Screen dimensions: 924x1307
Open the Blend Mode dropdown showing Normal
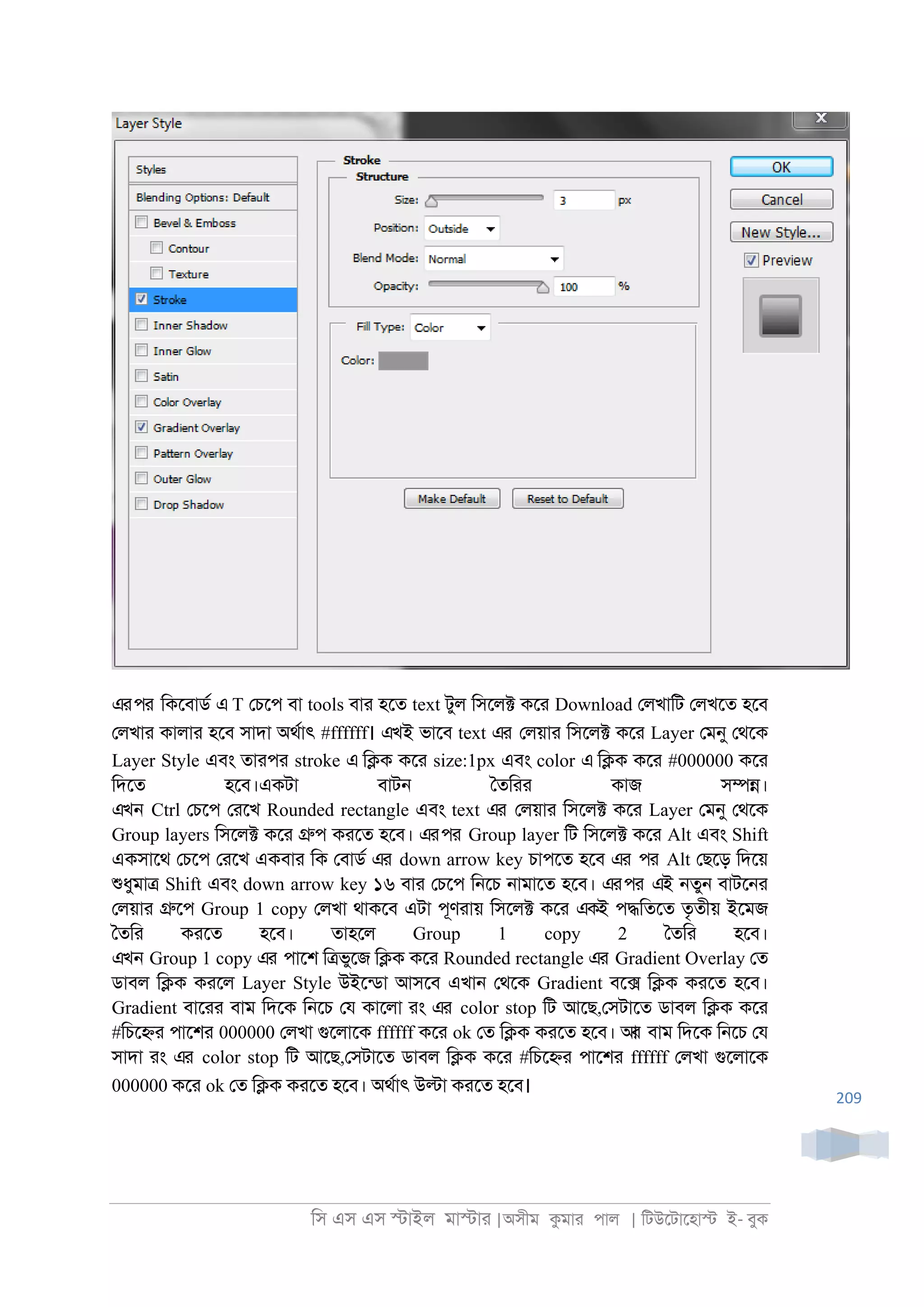(493, 259)
